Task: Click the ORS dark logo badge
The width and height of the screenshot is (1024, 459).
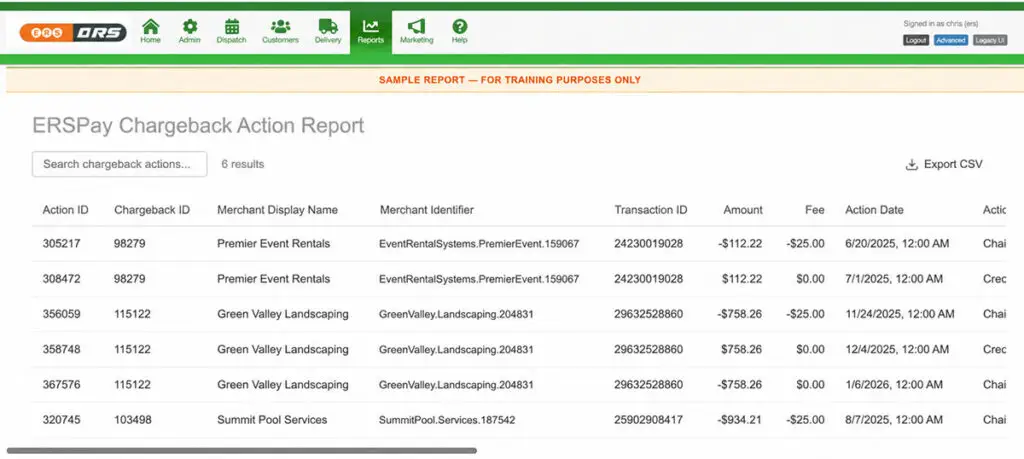Action: (x=99, y=33)
